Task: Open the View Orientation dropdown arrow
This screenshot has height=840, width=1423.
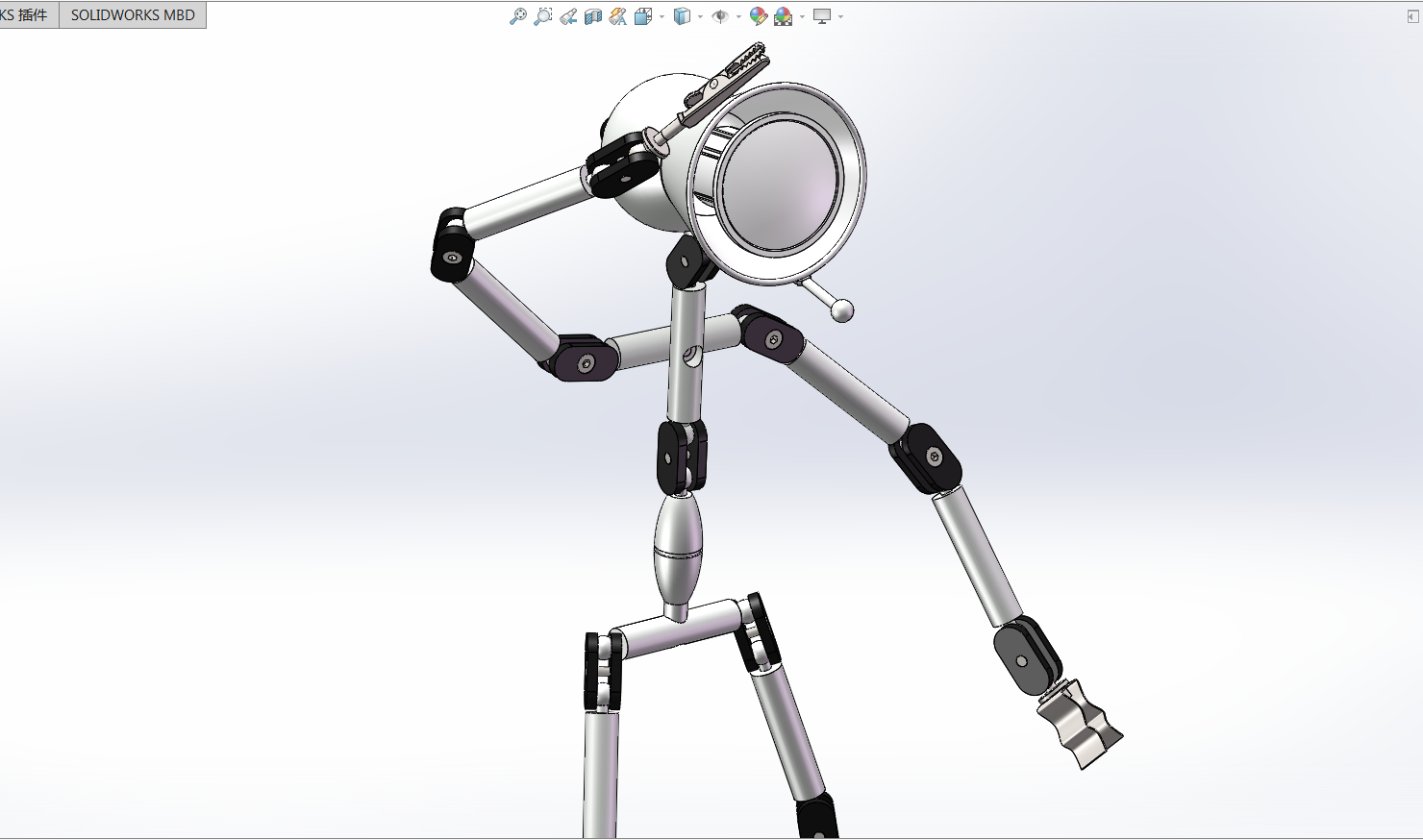Action: point(662,16)
